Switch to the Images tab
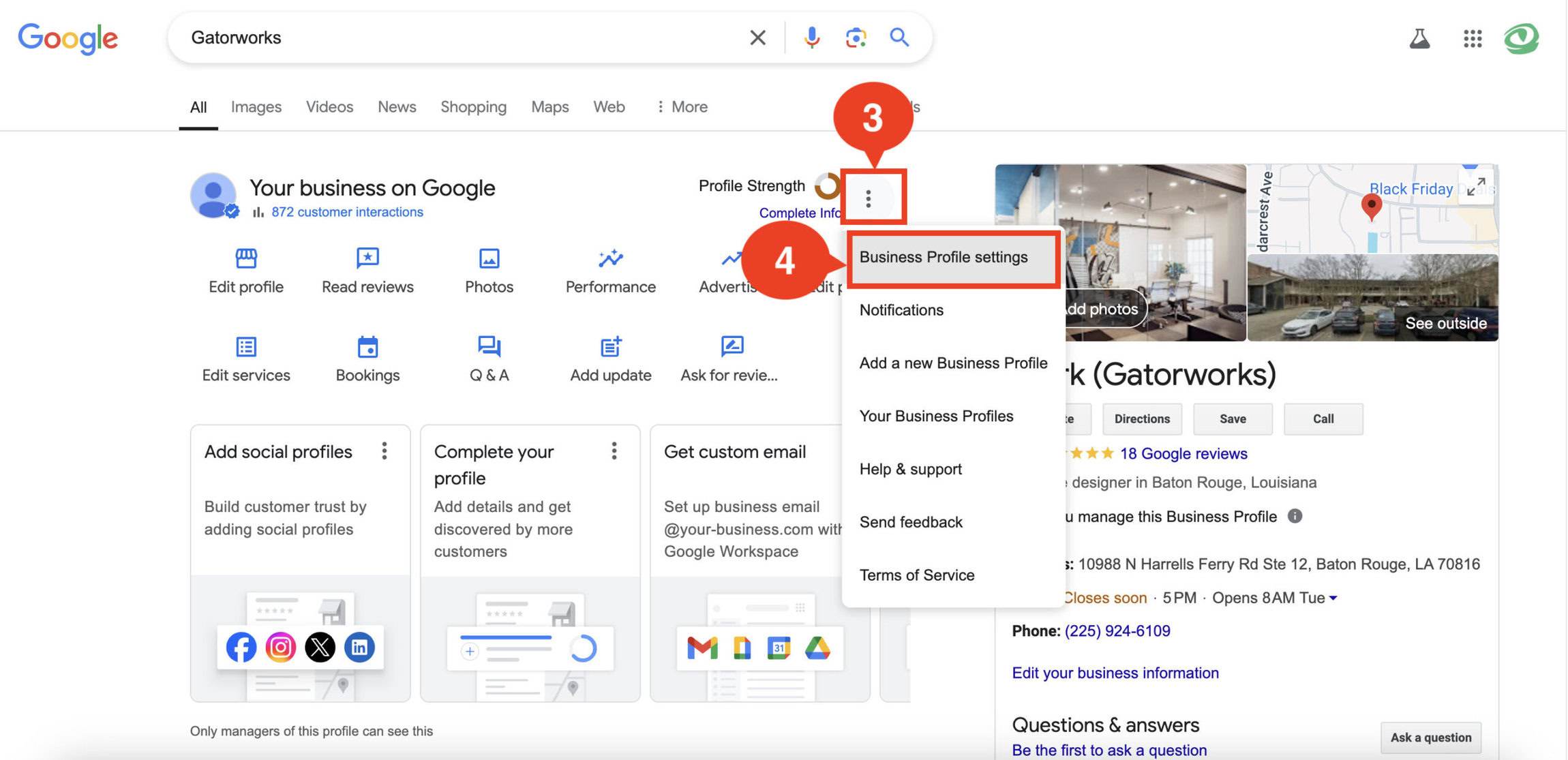 click(x=256, y=107)
